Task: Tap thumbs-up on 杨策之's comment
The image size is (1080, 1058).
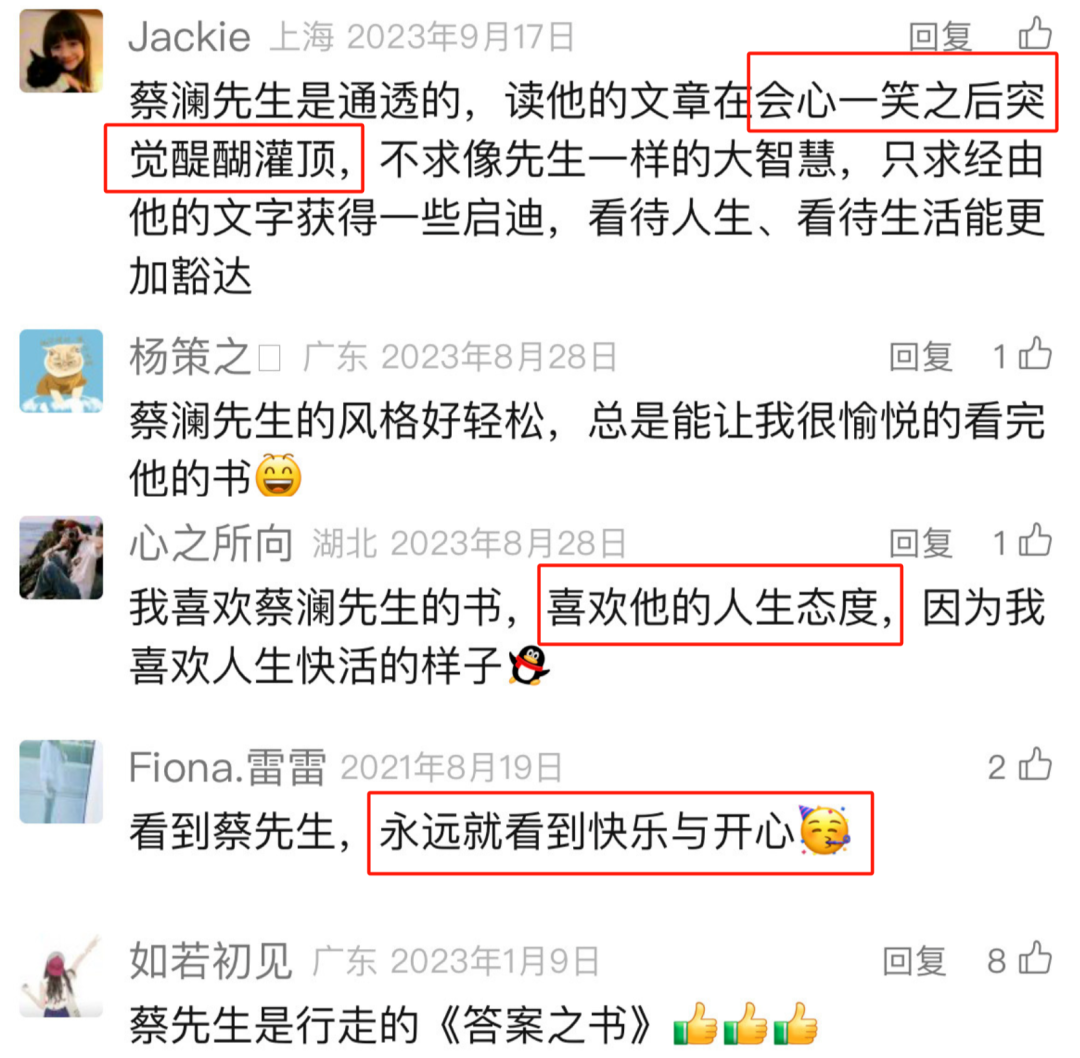Action: (x=1035, y=355)
